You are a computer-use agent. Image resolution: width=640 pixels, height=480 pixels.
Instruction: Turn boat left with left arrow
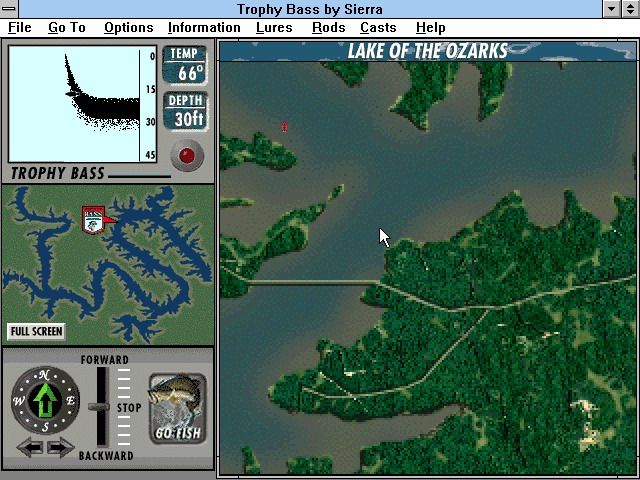pyautogui.click(x=31, y=447)
